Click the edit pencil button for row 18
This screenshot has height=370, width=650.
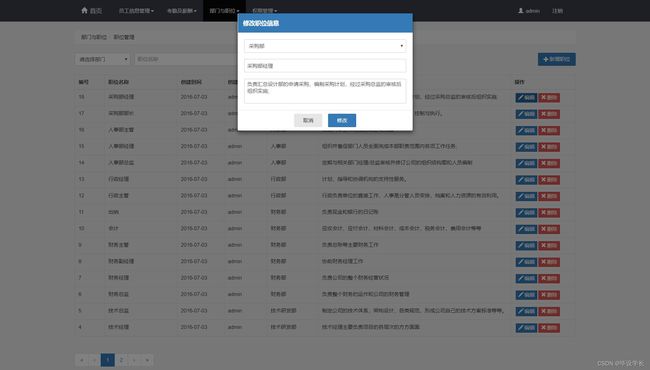coord(526,97)
